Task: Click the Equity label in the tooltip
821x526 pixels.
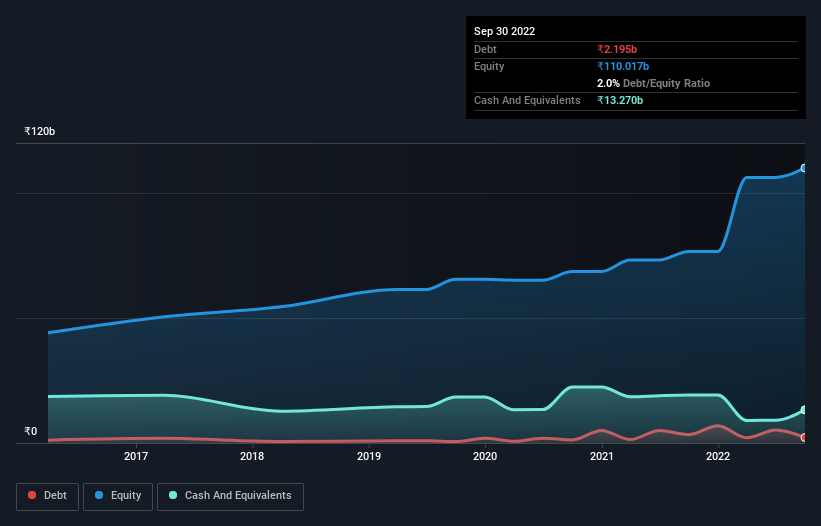Action: (x=489, y=66)
